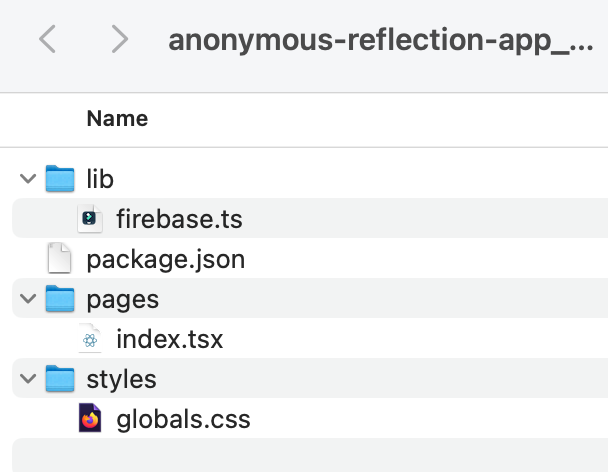This screenshot has width=608, height=472.
Task: Collapse the lib folder disclosure triangle
Action: click(x=27, y=179)
